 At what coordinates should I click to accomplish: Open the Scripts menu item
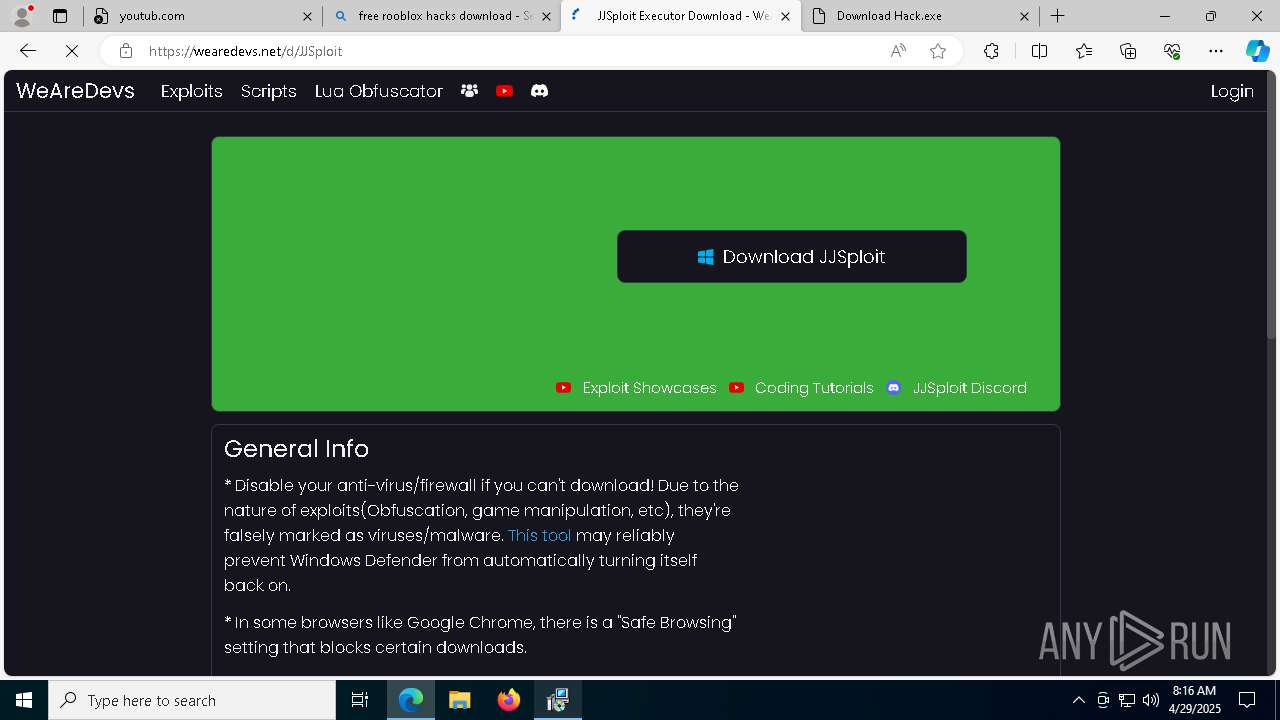pos(269,91)
